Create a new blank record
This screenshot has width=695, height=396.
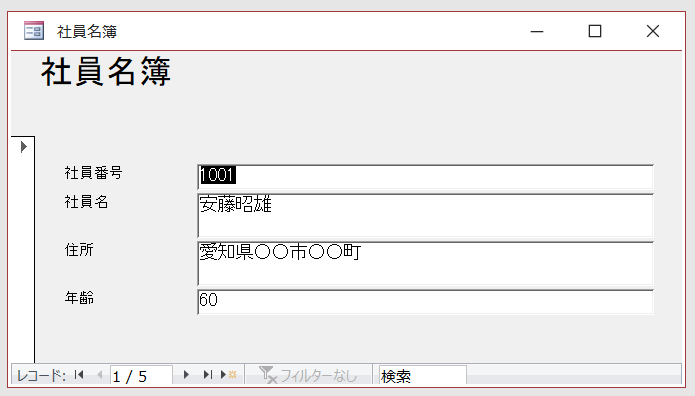pyautogui.click(x=229, y=375)
